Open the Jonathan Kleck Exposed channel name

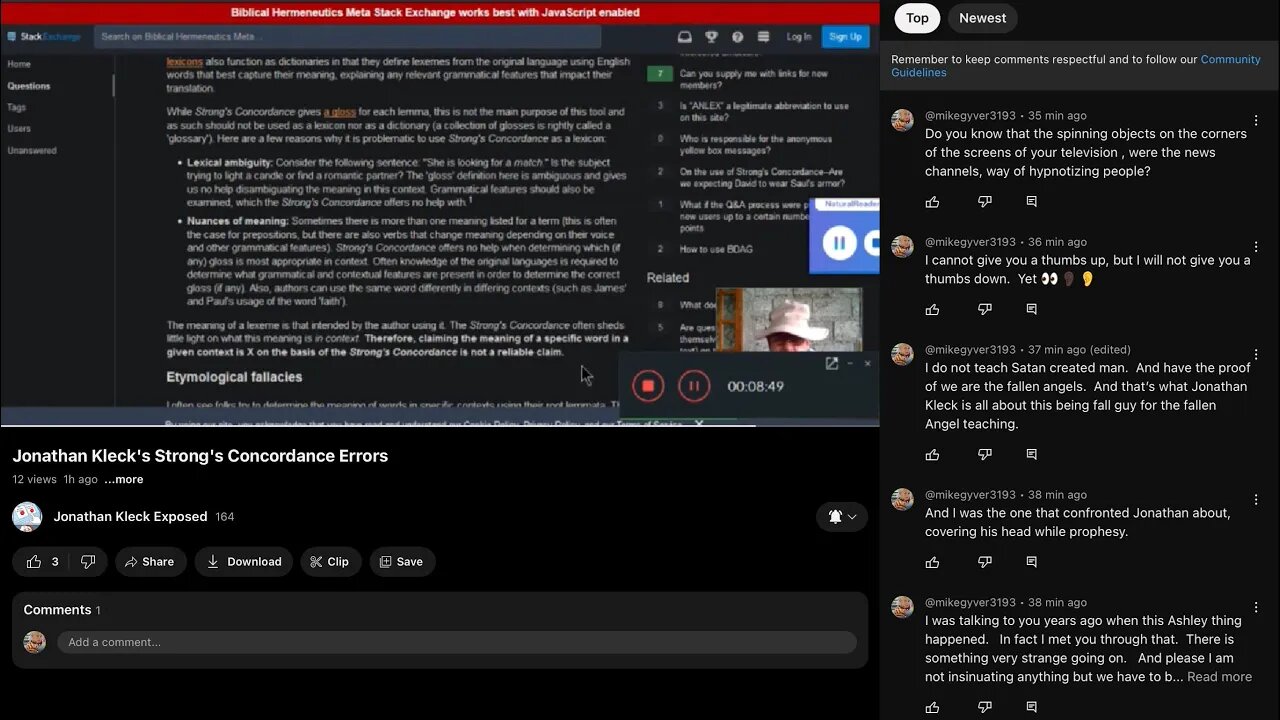[x=130, y=517]
